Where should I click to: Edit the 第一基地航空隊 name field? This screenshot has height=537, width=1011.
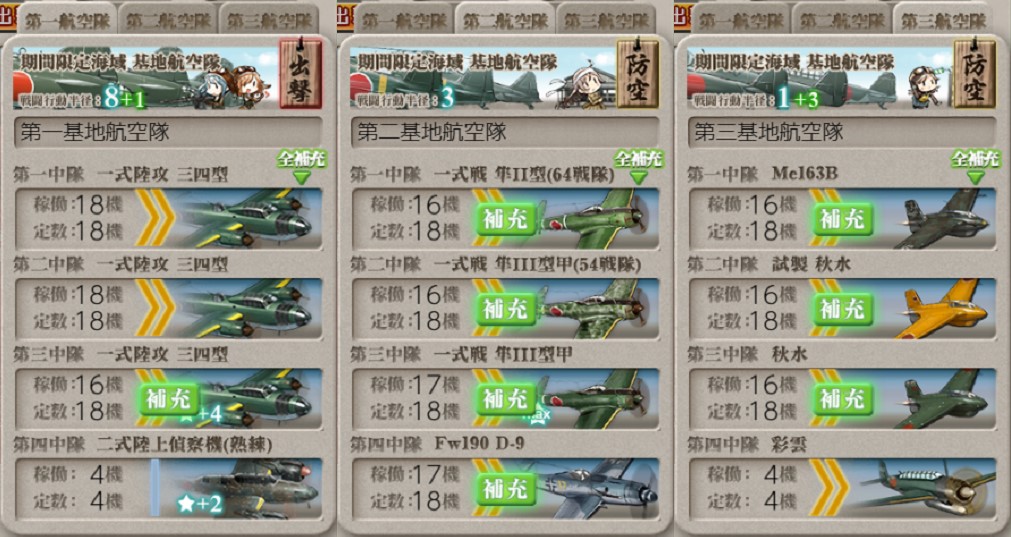[168, 132]
